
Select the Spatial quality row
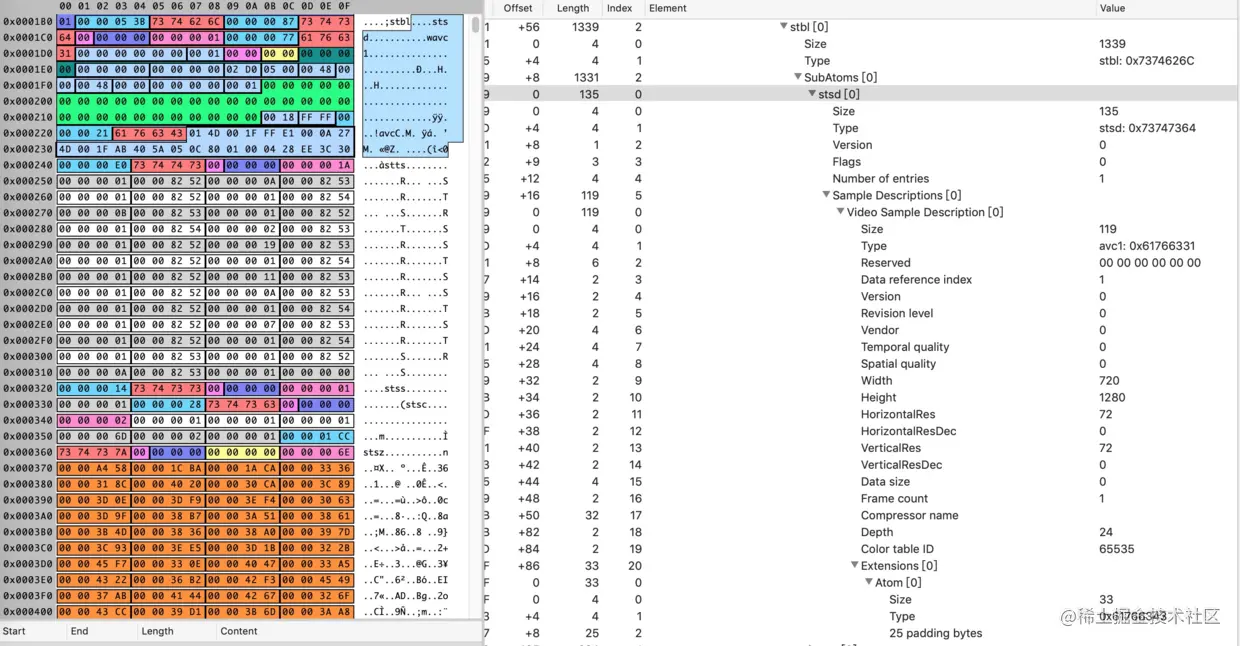tap(862, 364)
